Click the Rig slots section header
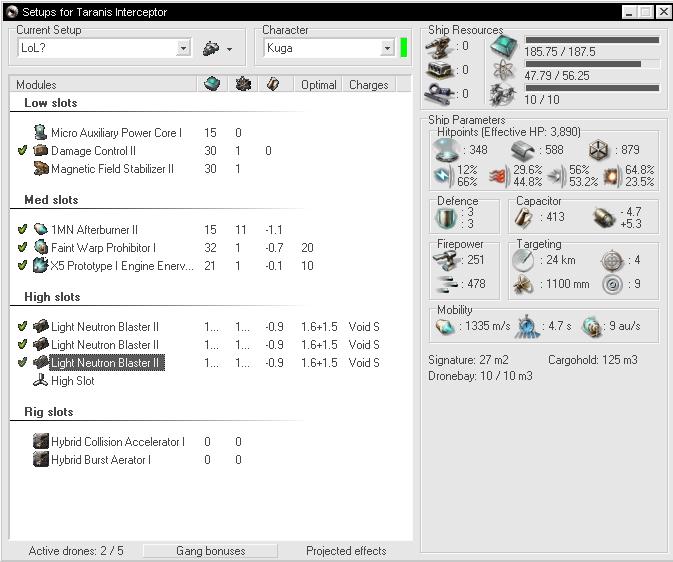This screenshot has height=562, width=673. point(49,412)
